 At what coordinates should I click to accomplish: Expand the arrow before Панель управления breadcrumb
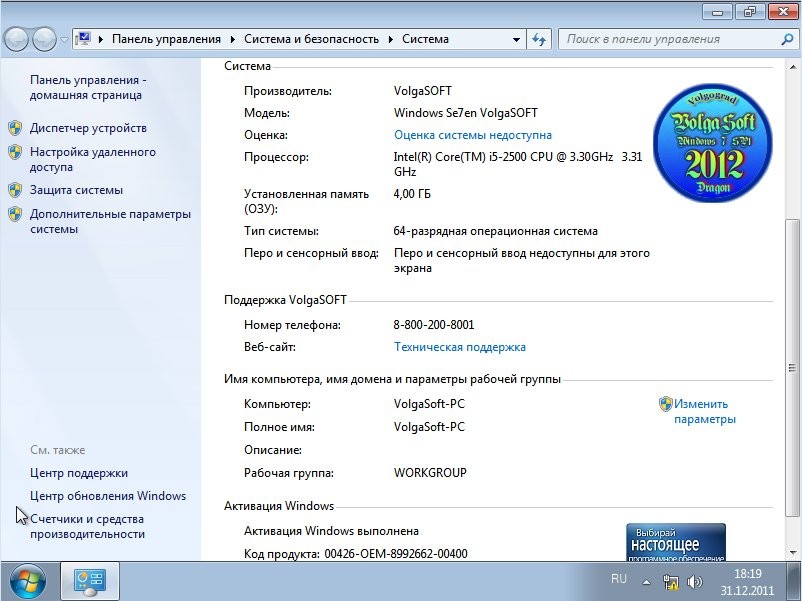pyautogui.click(x=101, y=39)
